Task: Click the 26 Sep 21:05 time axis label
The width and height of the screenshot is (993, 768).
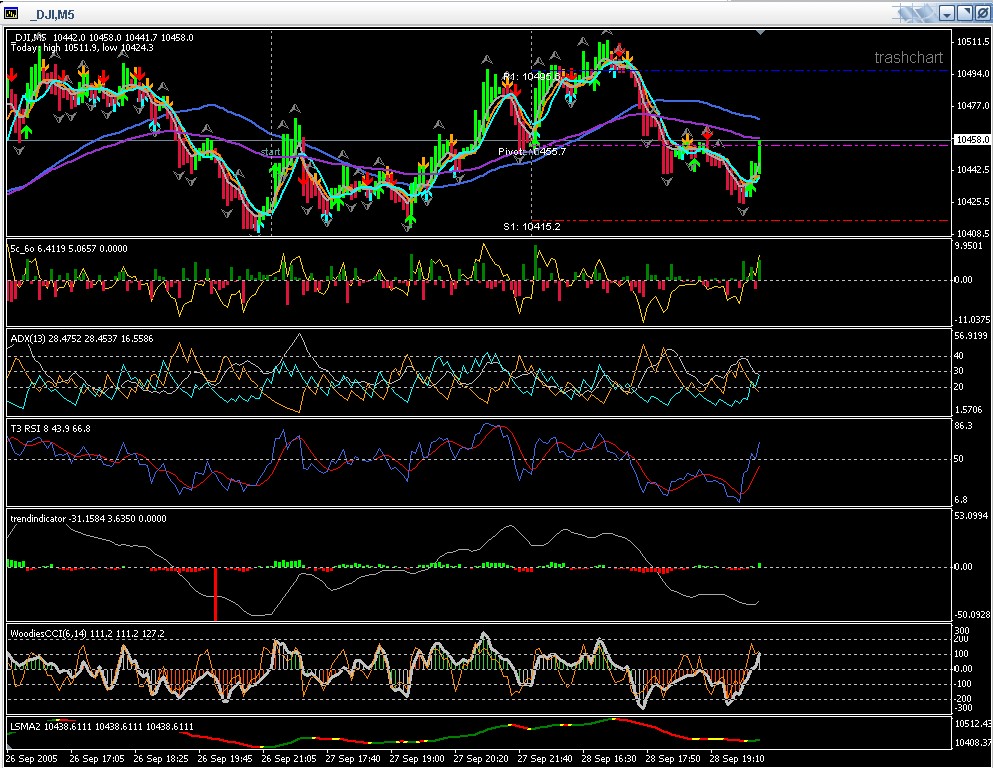Action: [x=289, y=759]
